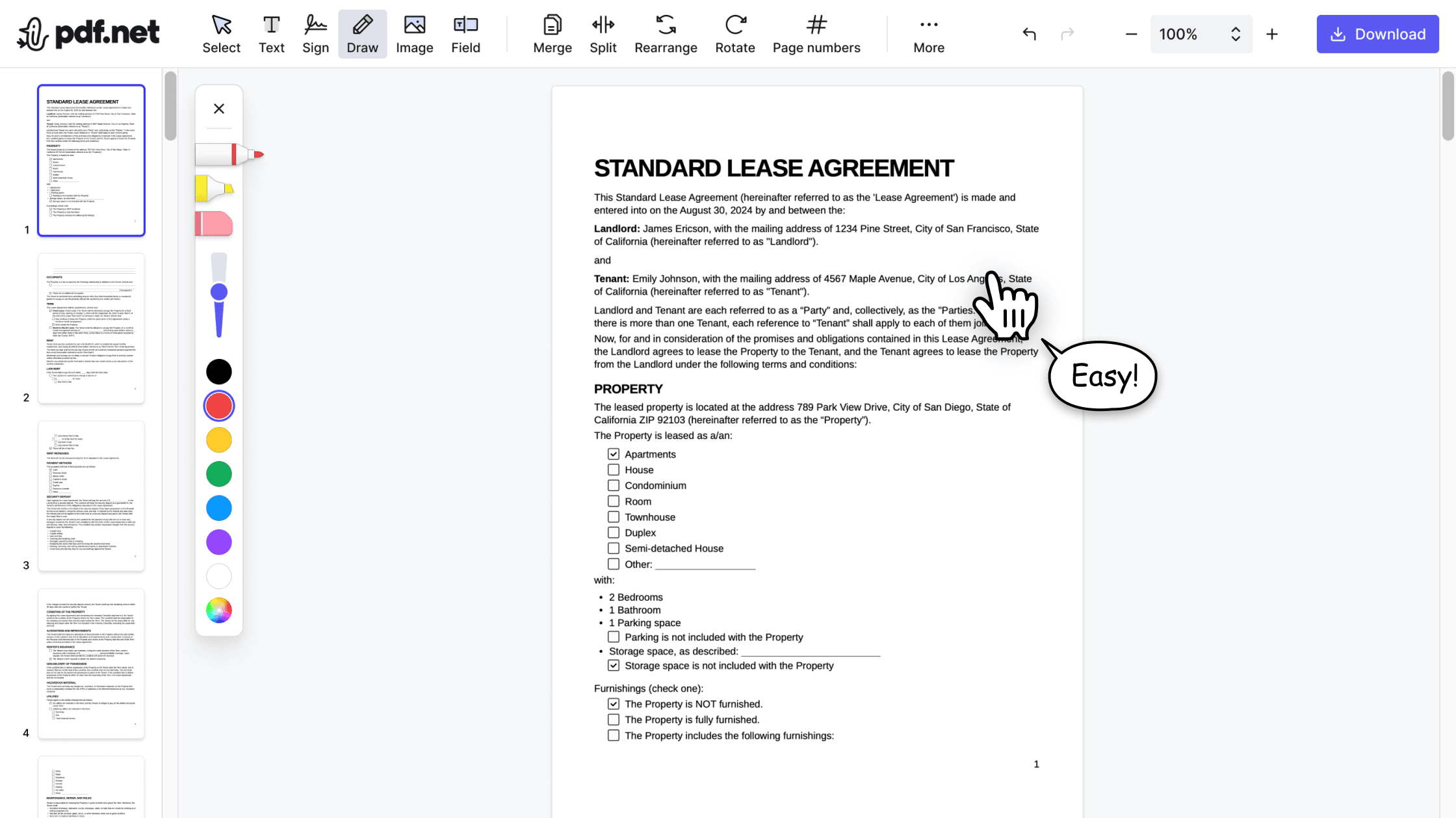
Task: Expand the More tools menu
Action: pyautogui.click(x=929, y=33)
